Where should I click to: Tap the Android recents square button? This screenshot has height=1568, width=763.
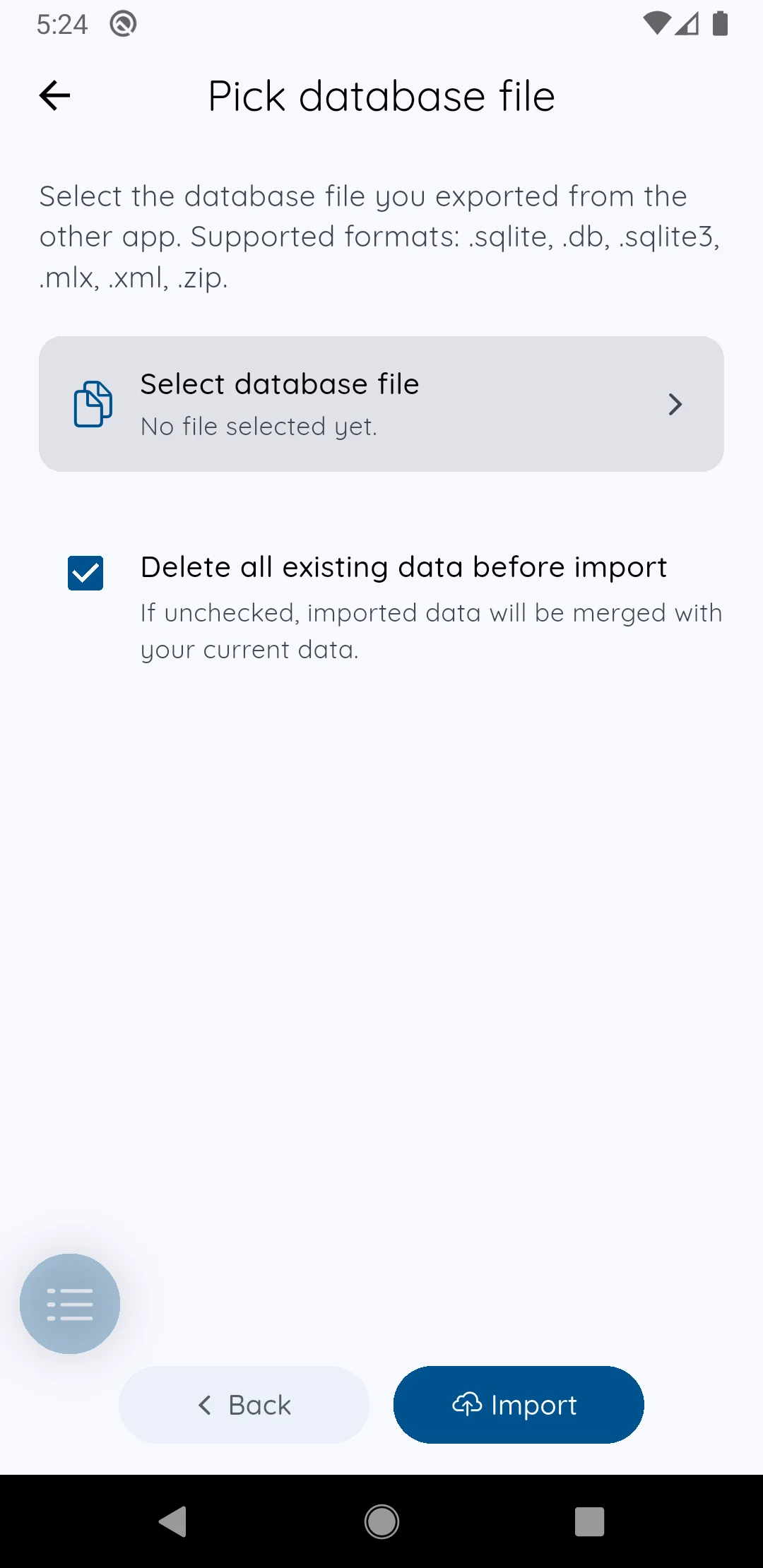[590, 1521]
